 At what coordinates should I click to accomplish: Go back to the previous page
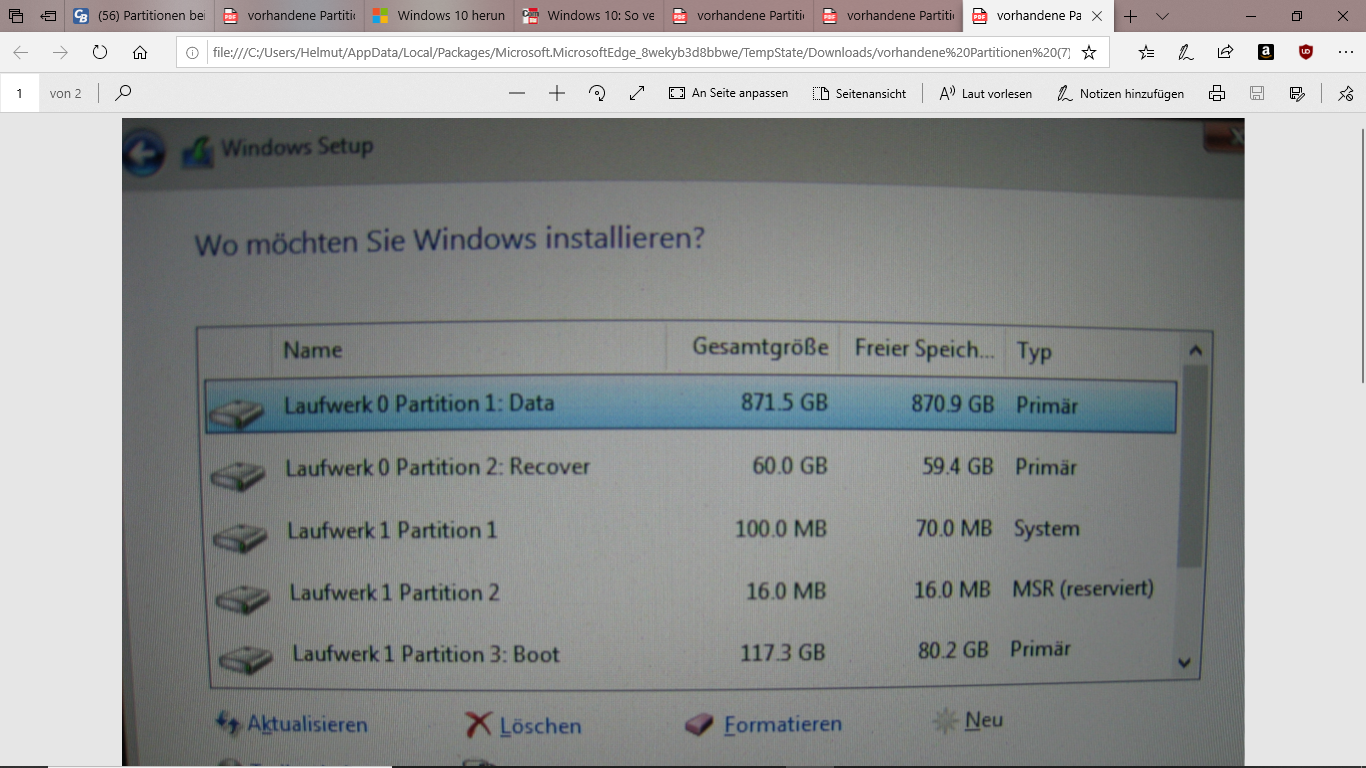click(x=20, y=53)
